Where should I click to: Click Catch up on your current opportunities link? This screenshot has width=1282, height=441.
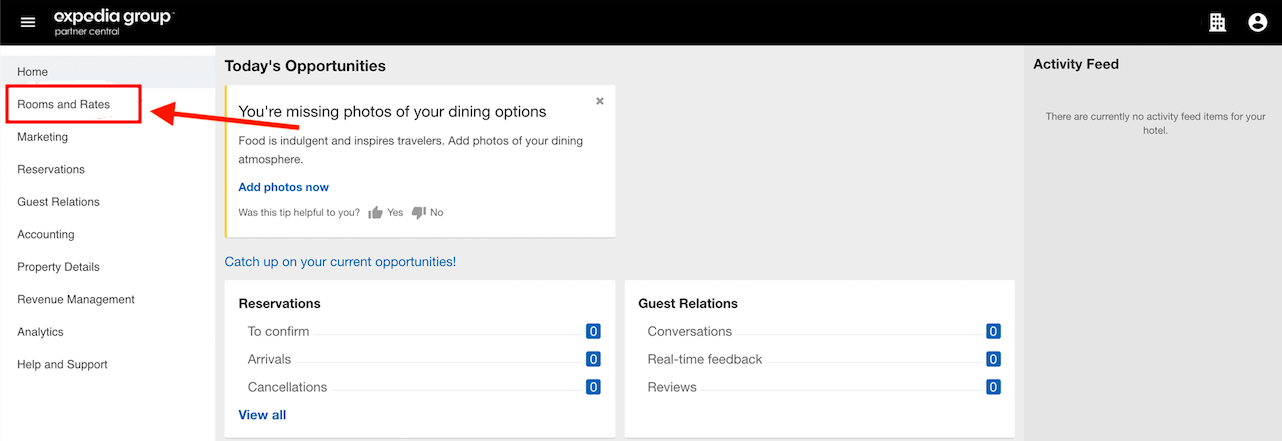click(x=340, y=262)
